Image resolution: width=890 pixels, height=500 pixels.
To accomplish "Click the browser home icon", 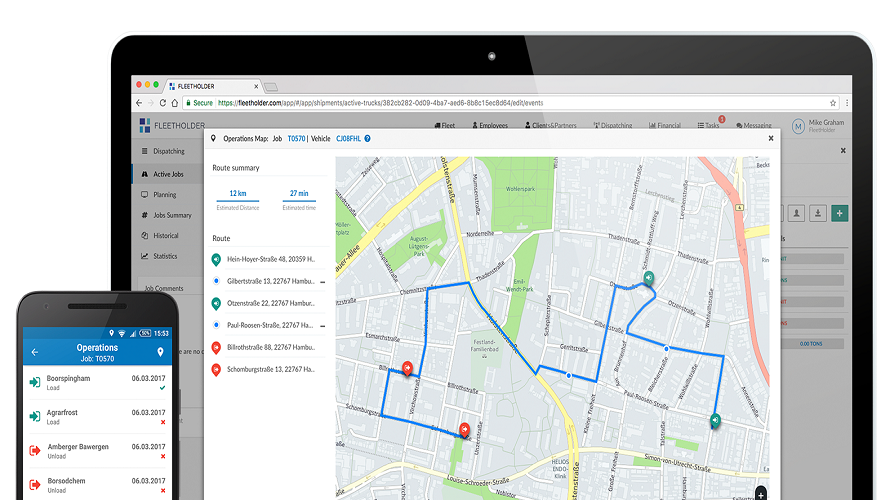I will [174, 103].
